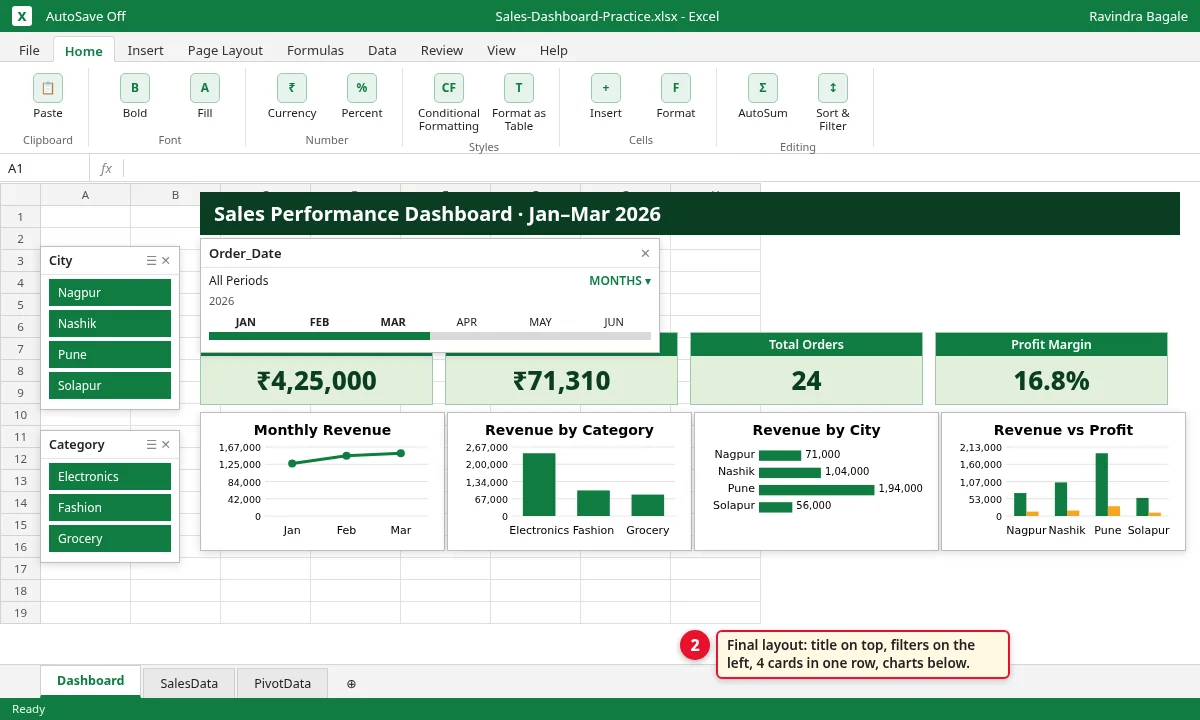Click the formula bar input
This screenshot has width=1200, height=720.
(x=660, y=168)
